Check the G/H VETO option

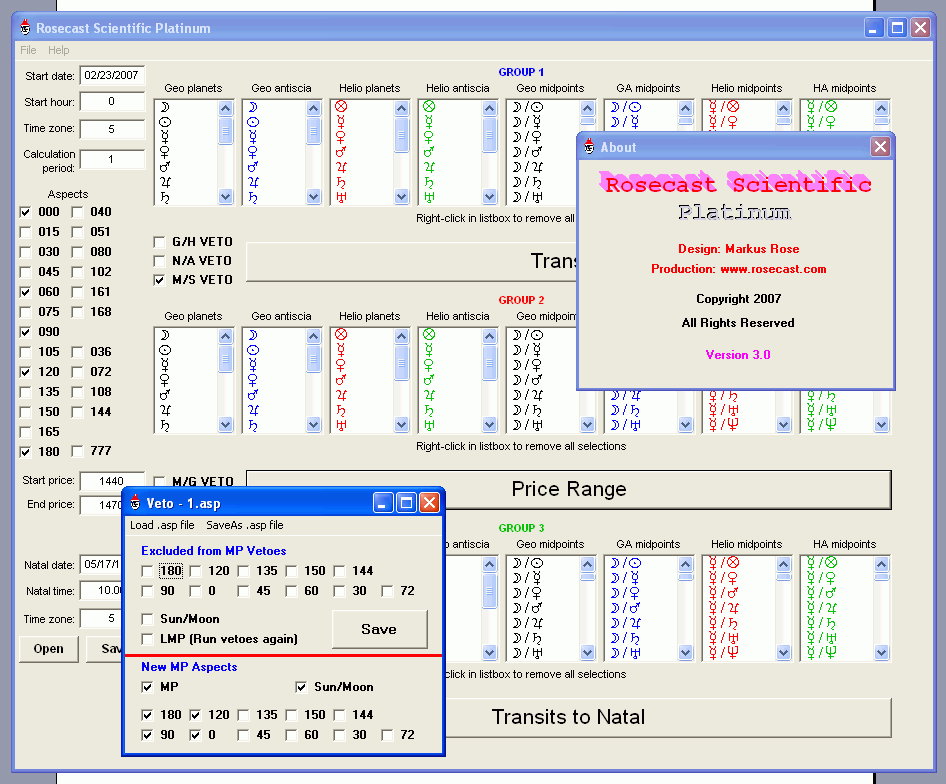[x=159, y=242]
